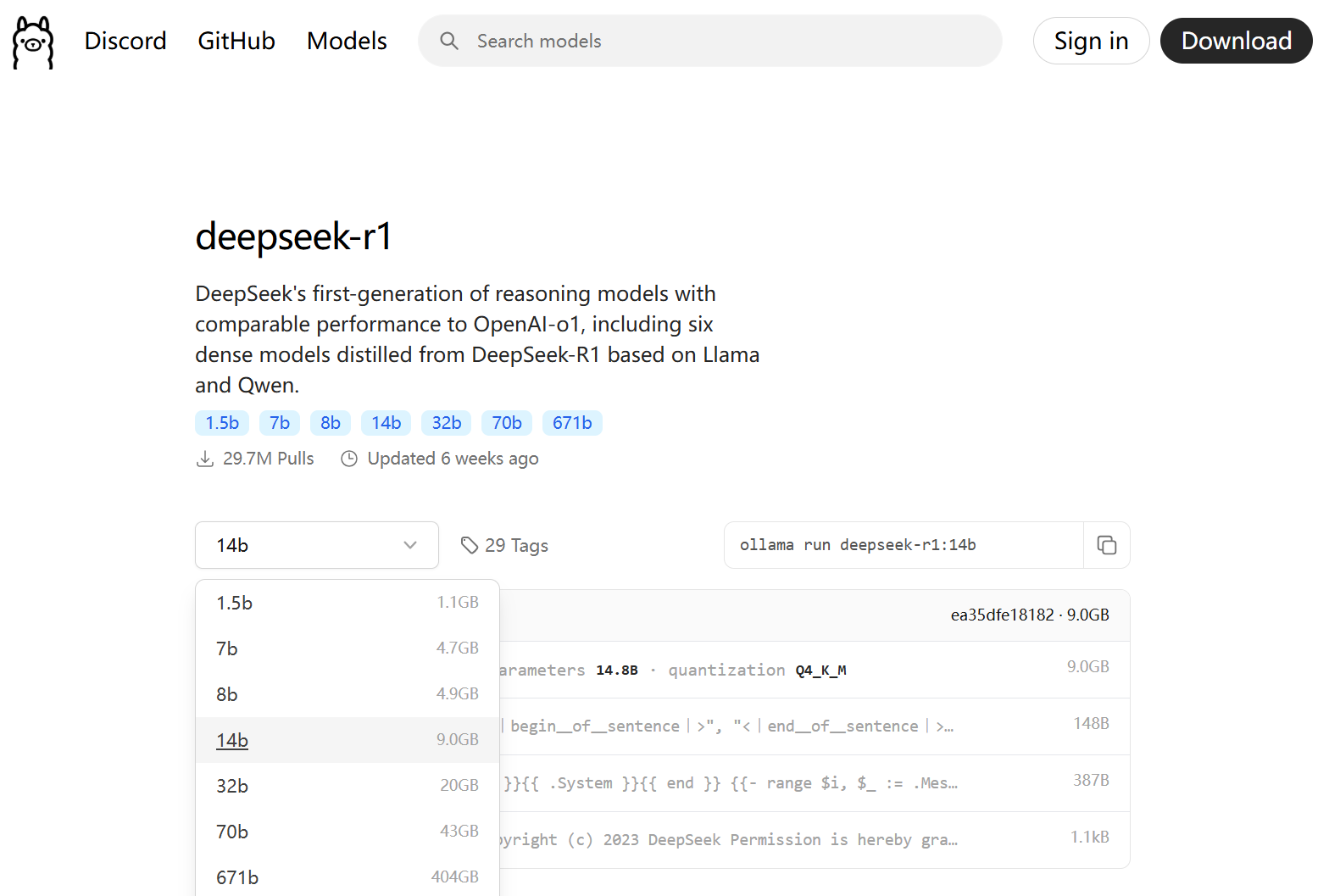Click the 29.7M Pulls text
1329x896 pixels.
coord(268,459)
